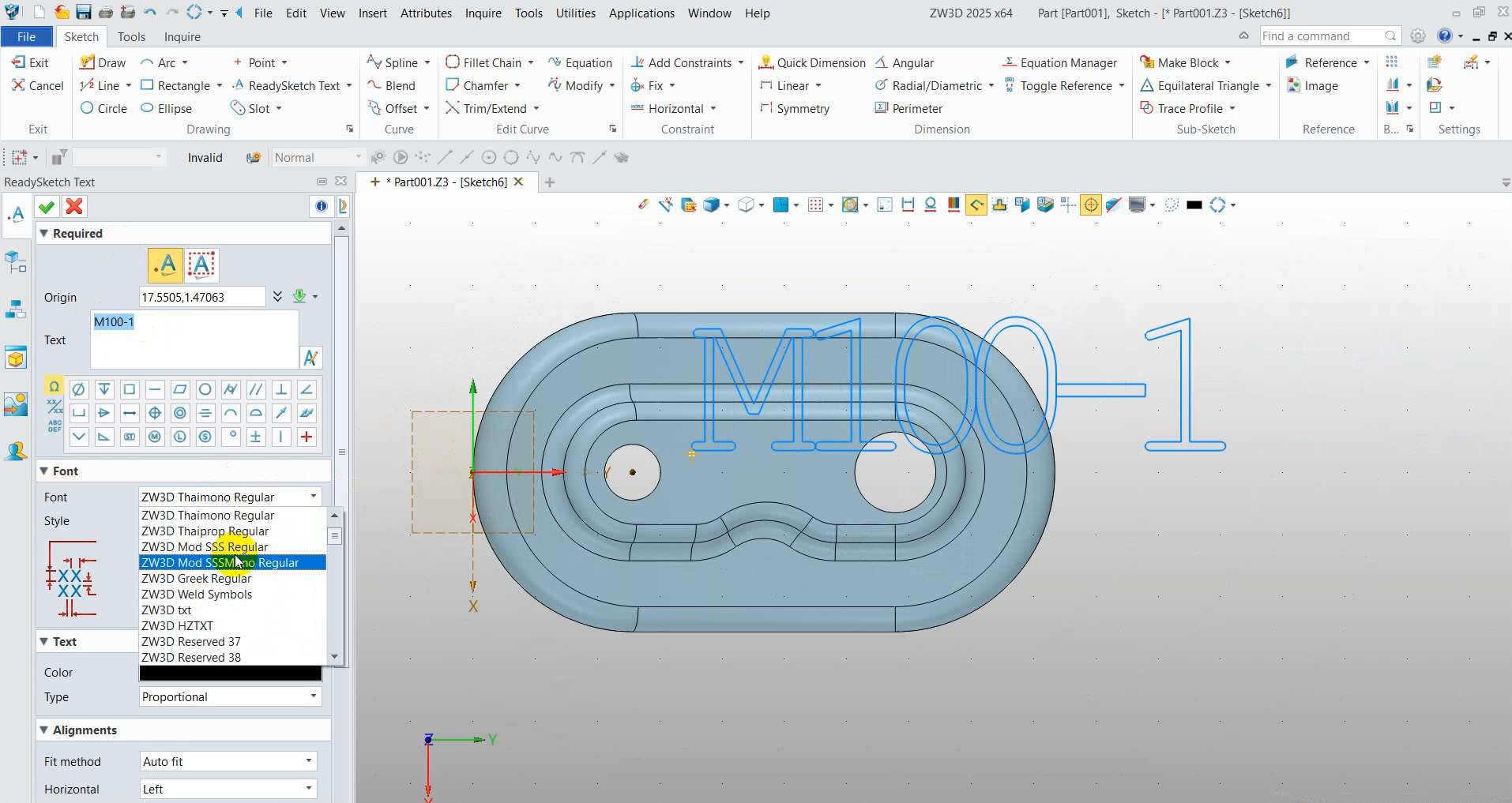Image resolution: width=1512 pixels, height=803 pixels.
Task: Click the Origin coordinate input field
Action: [x=201, y=297]
